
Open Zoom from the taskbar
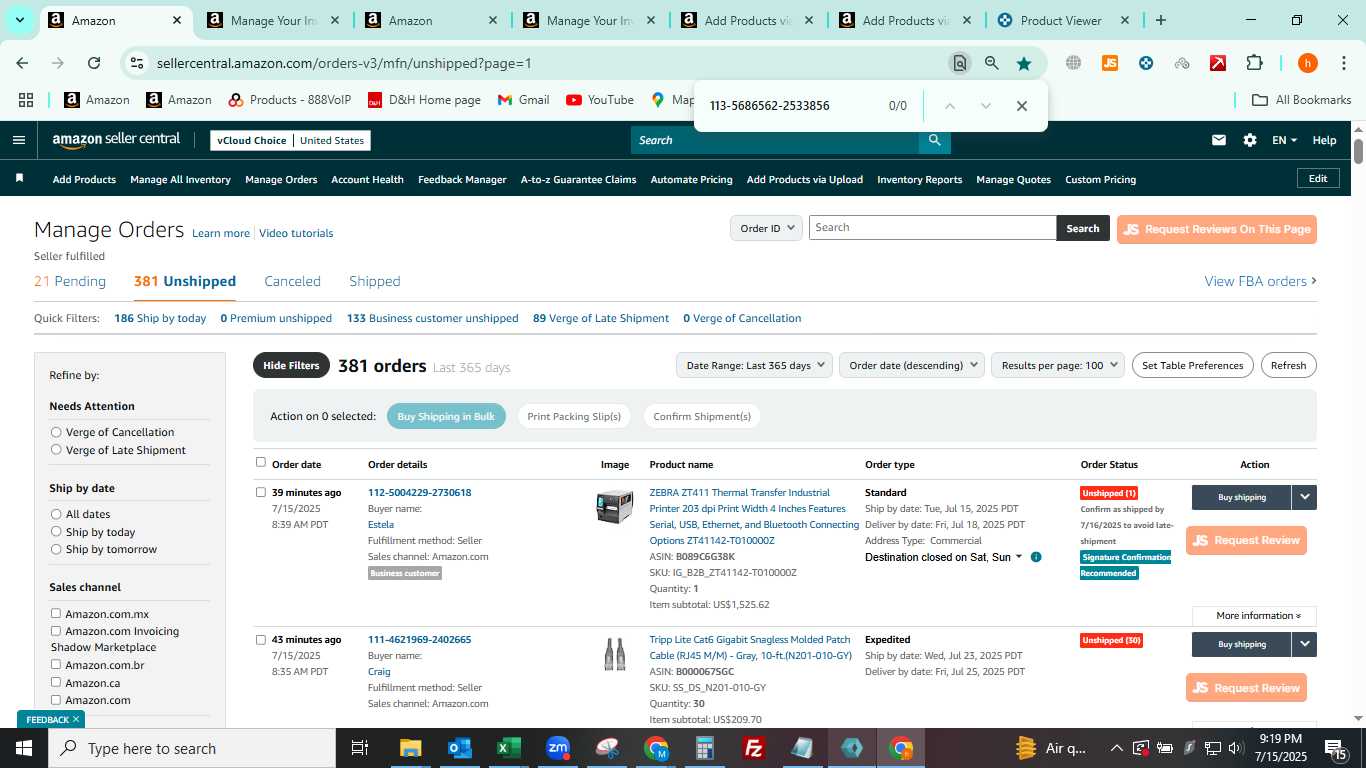point(557,748)
